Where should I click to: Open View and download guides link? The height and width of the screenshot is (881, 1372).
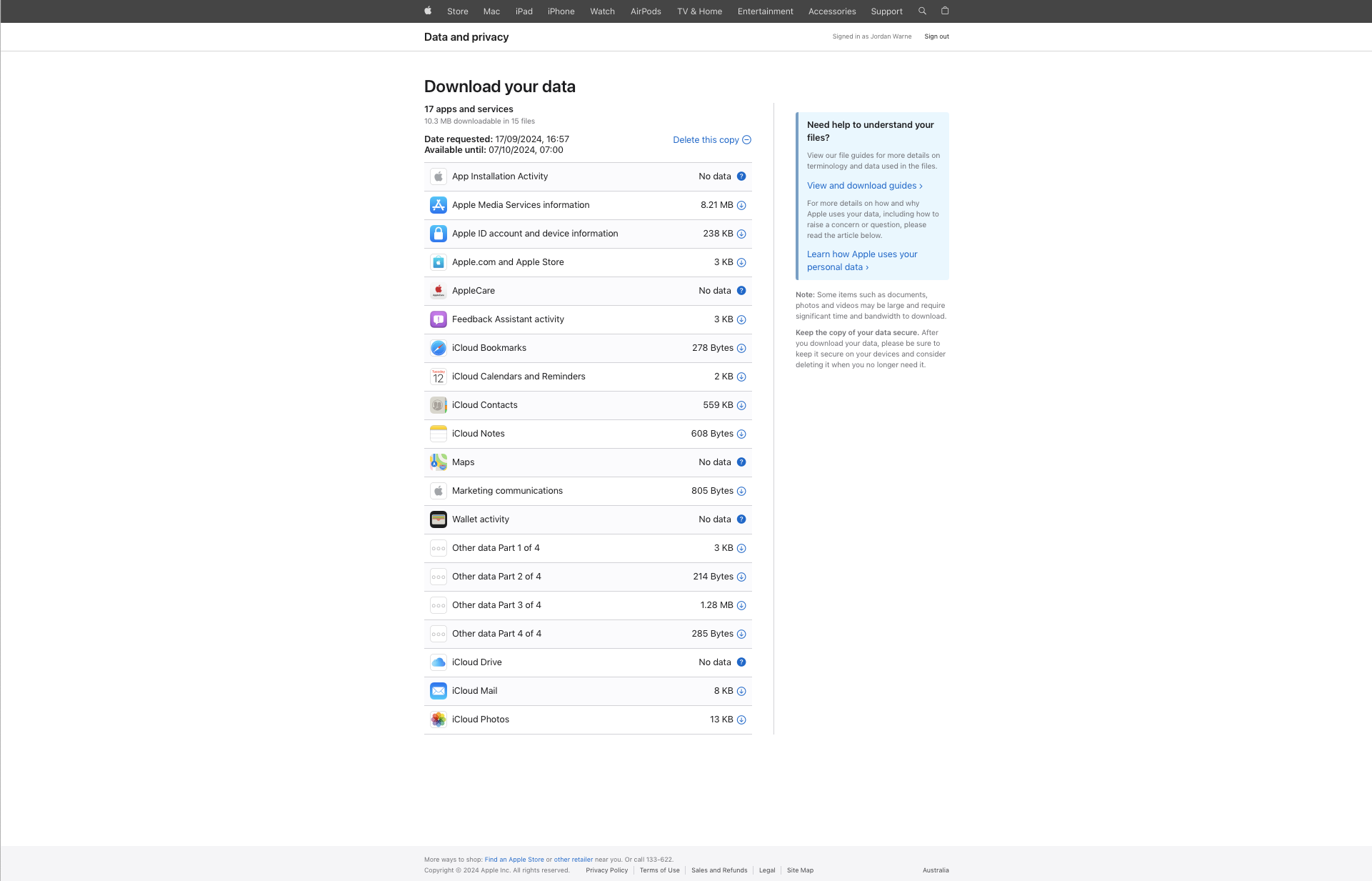click(864, 186)
